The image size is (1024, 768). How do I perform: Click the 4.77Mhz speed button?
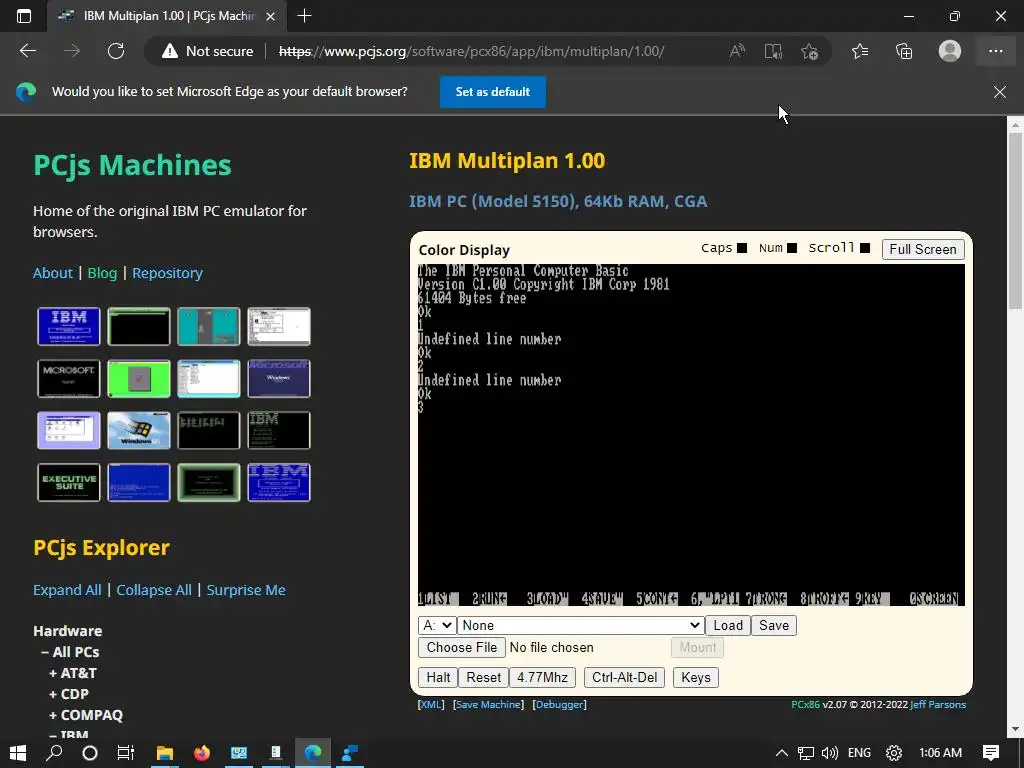tap(542, 677)
